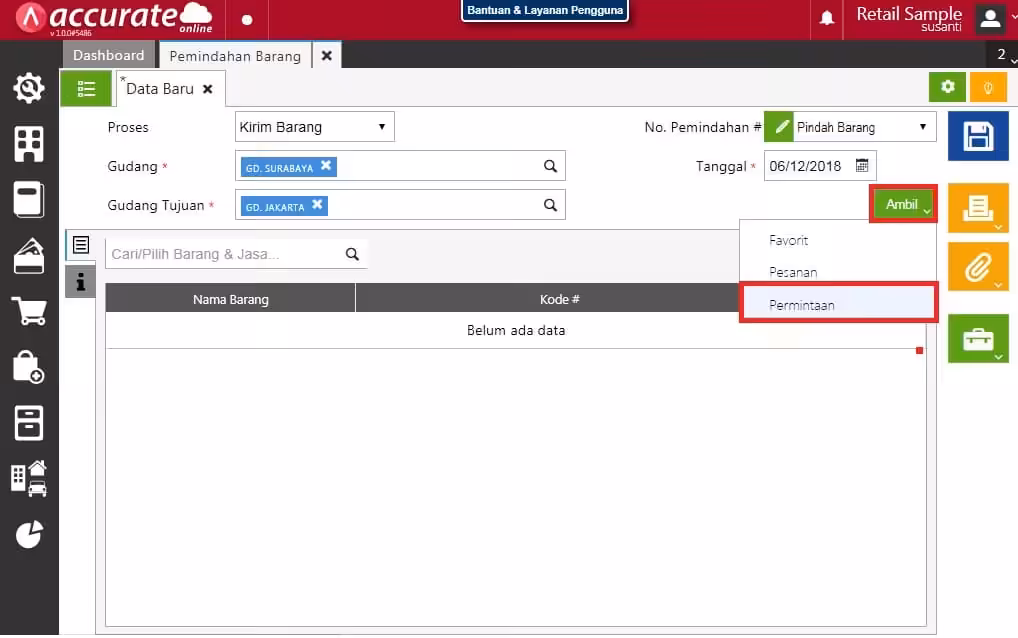Click the Kode # column header
This screenshot has width=1018, height=638.
[560, 299]
